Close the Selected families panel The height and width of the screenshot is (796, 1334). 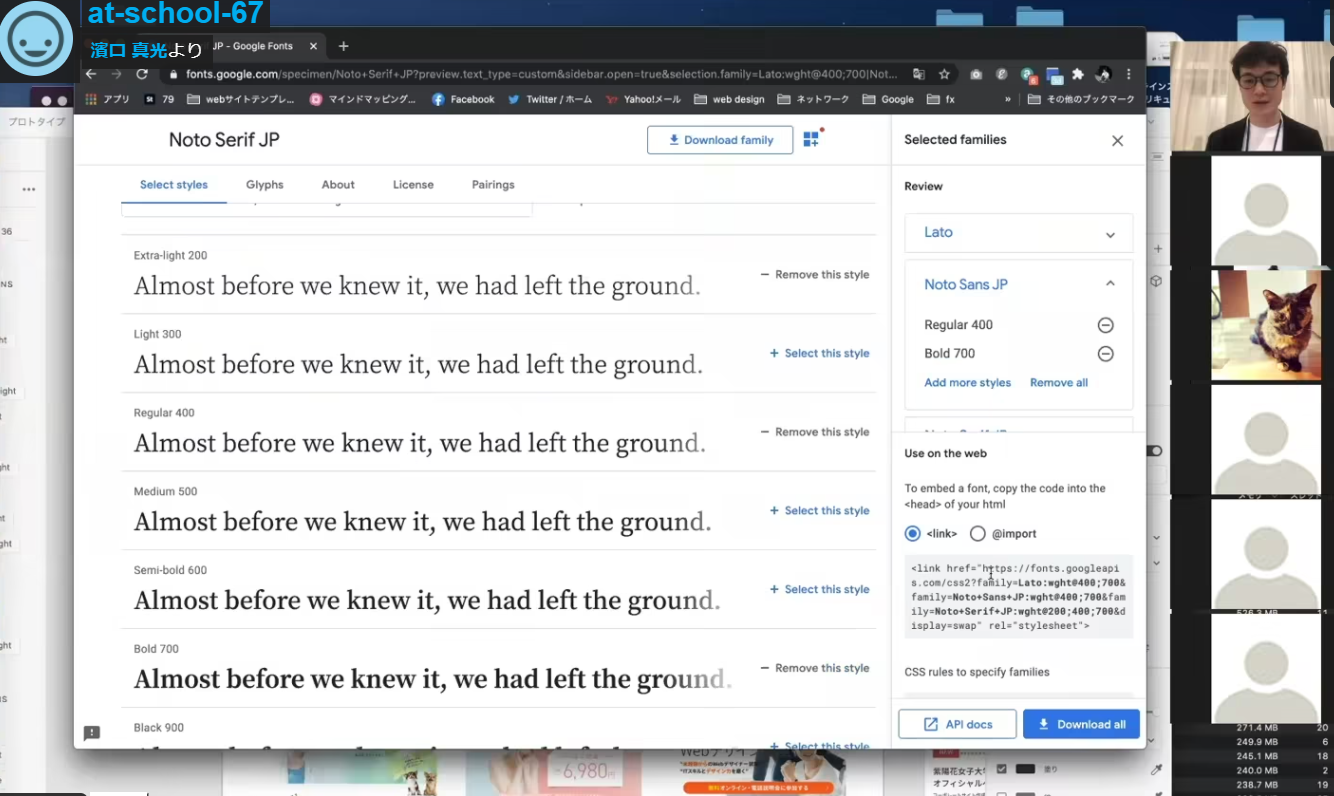click(1118, 141)
